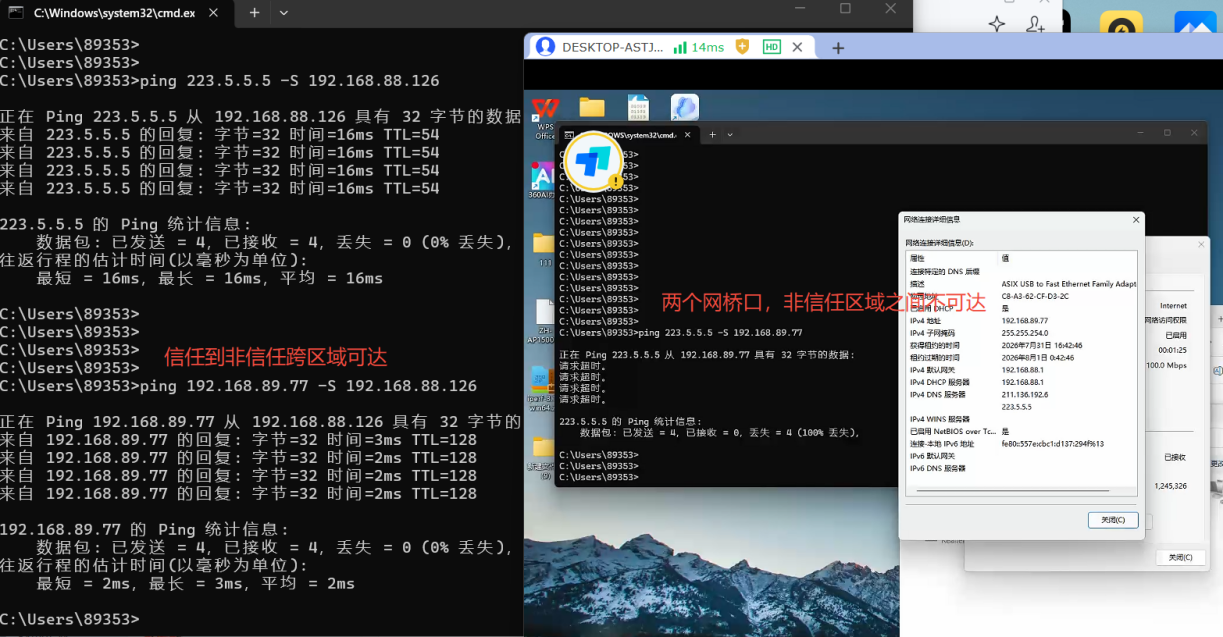1223x637 pixels.
Task: Click the ASIX USB adapter description value
Action: coord(1068,284)
